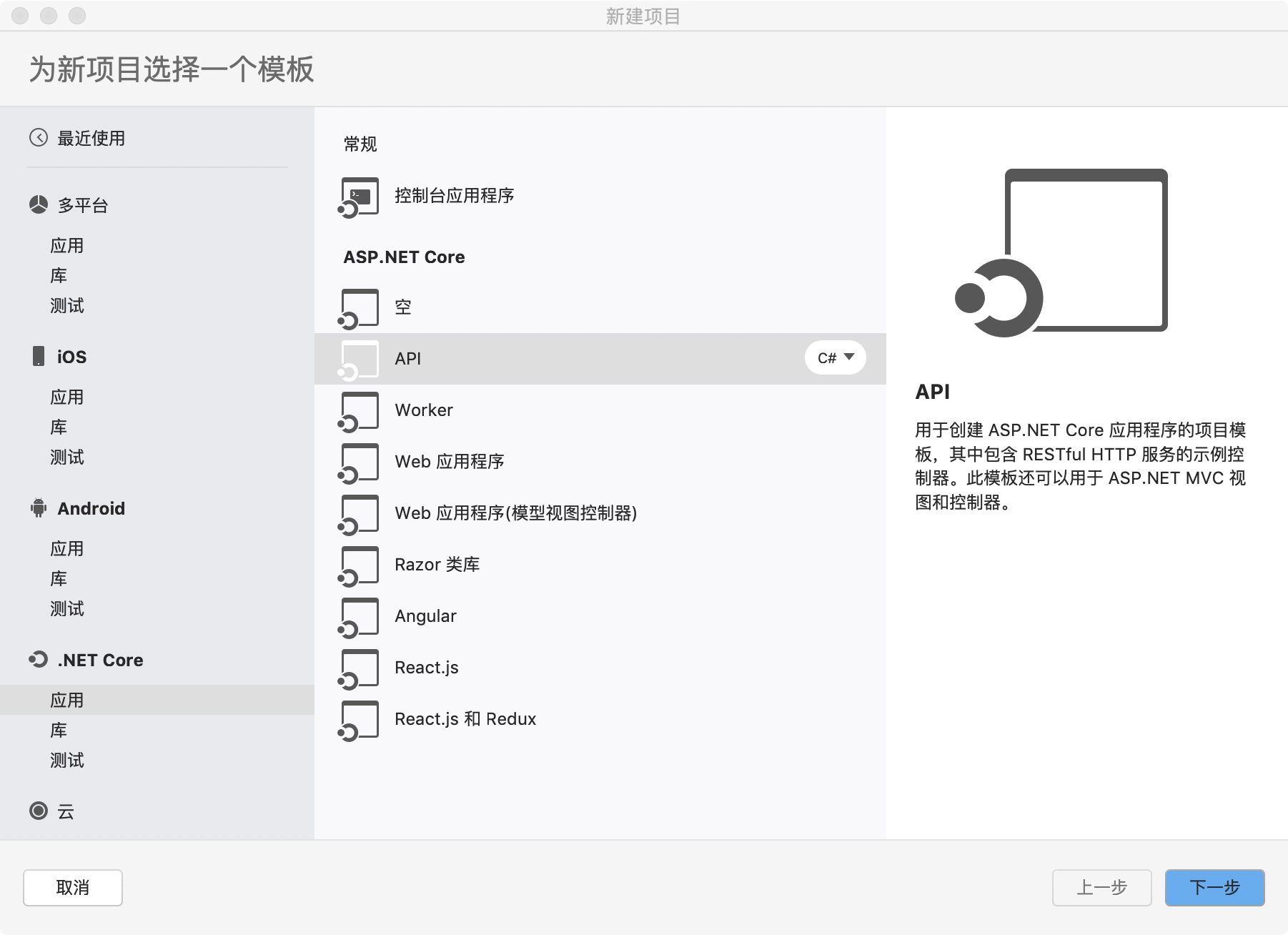Maximize the 新建项目 window
1288x935 pixels.
pos(77,16)
